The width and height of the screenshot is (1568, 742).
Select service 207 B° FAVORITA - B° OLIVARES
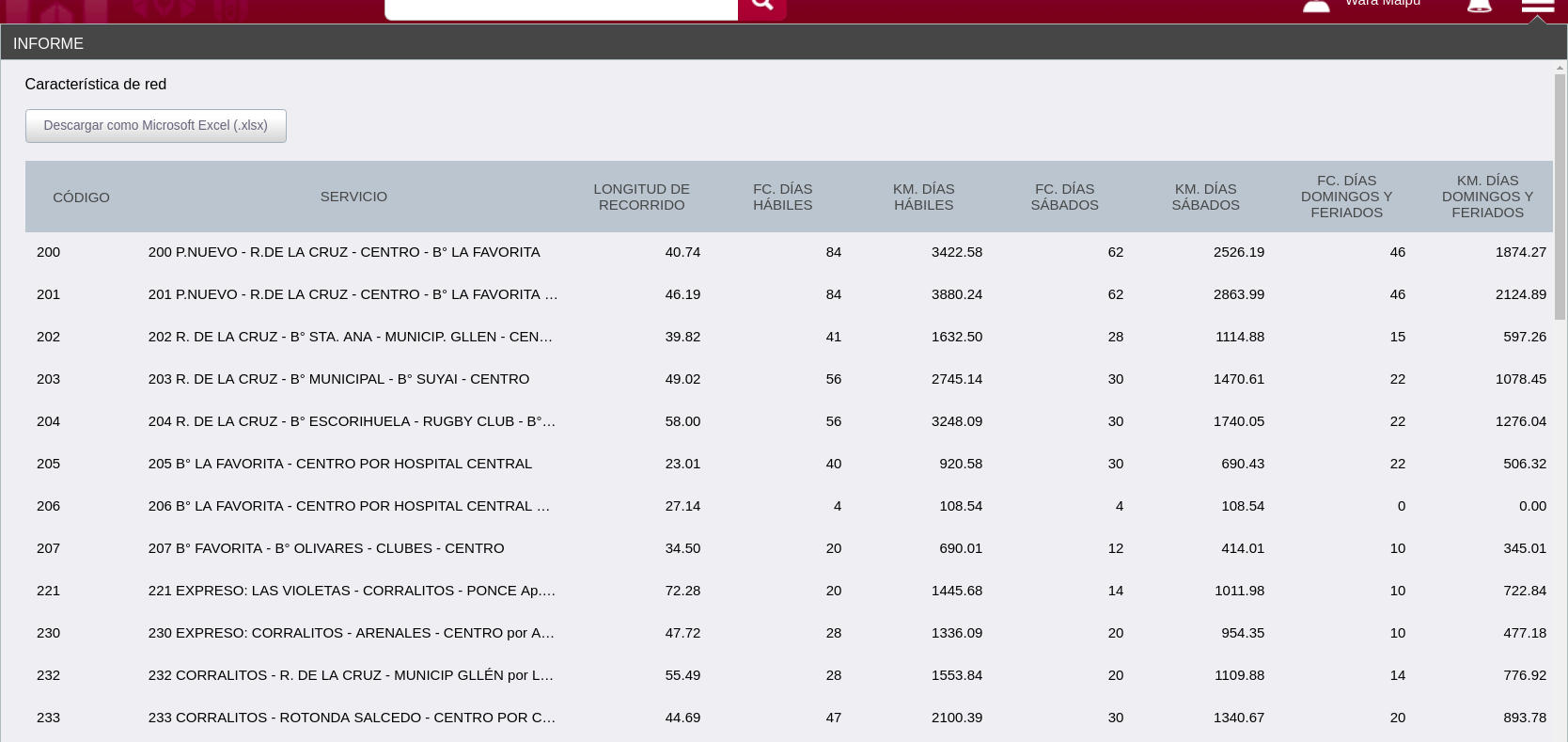[325, 548]
